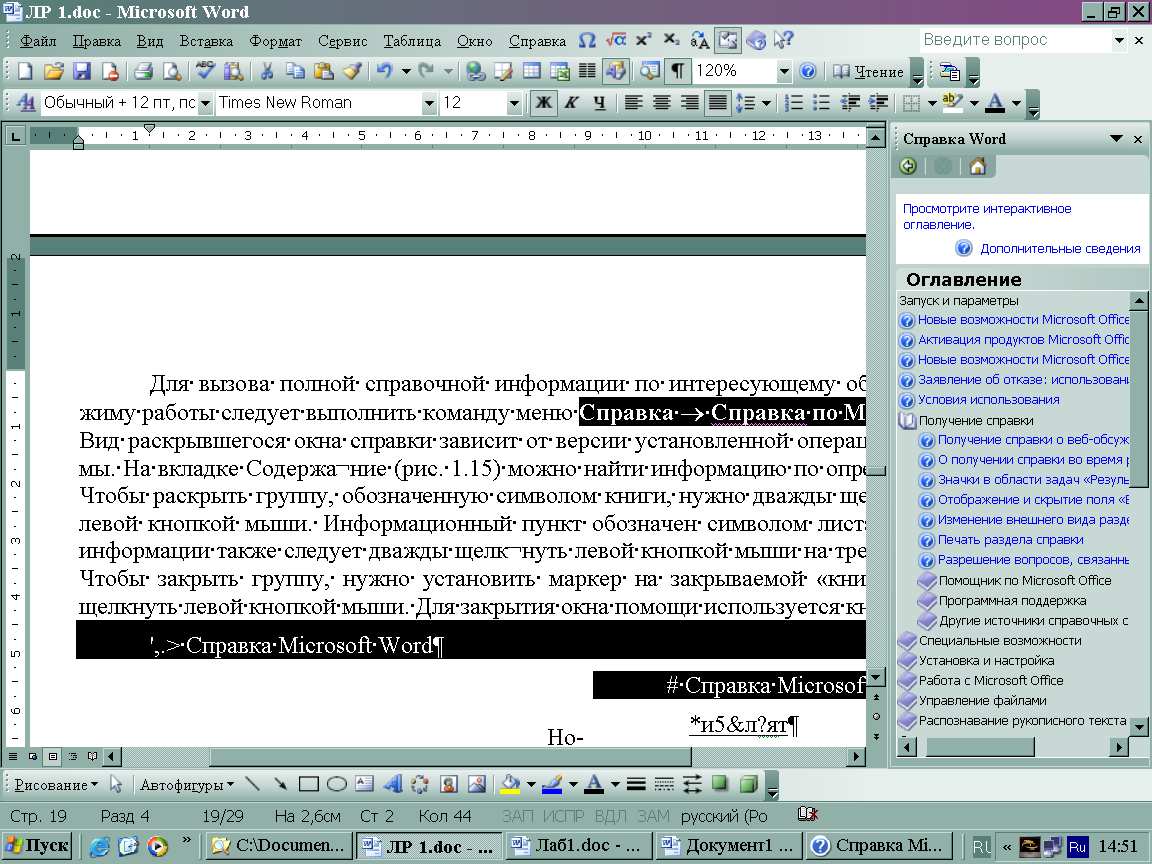Insert a symbol with the Omega icon
The width and height of the screenshot is (1152, 864).
click(587, 40)
